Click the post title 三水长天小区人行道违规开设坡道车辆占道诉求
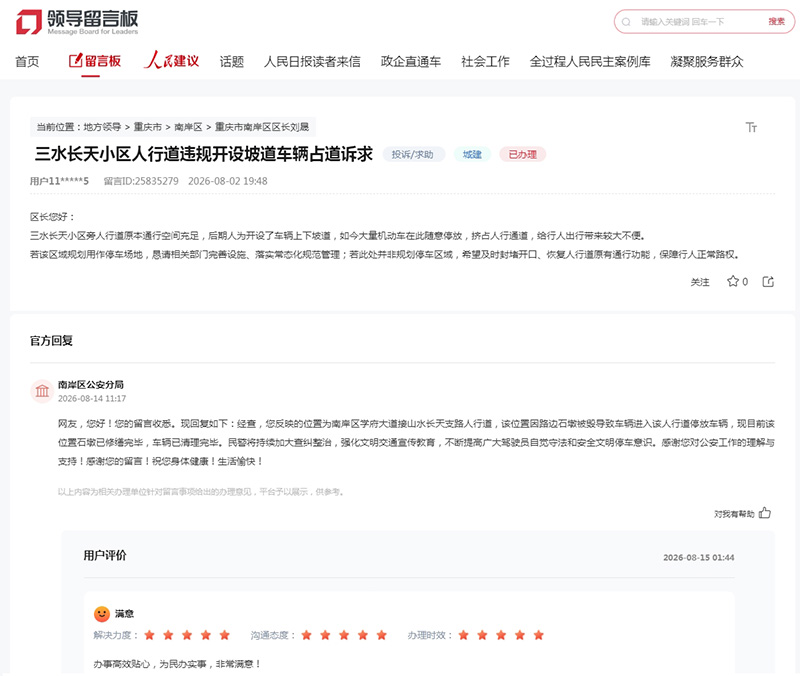This screenshot has width=800, height=676. pos(204,154)
